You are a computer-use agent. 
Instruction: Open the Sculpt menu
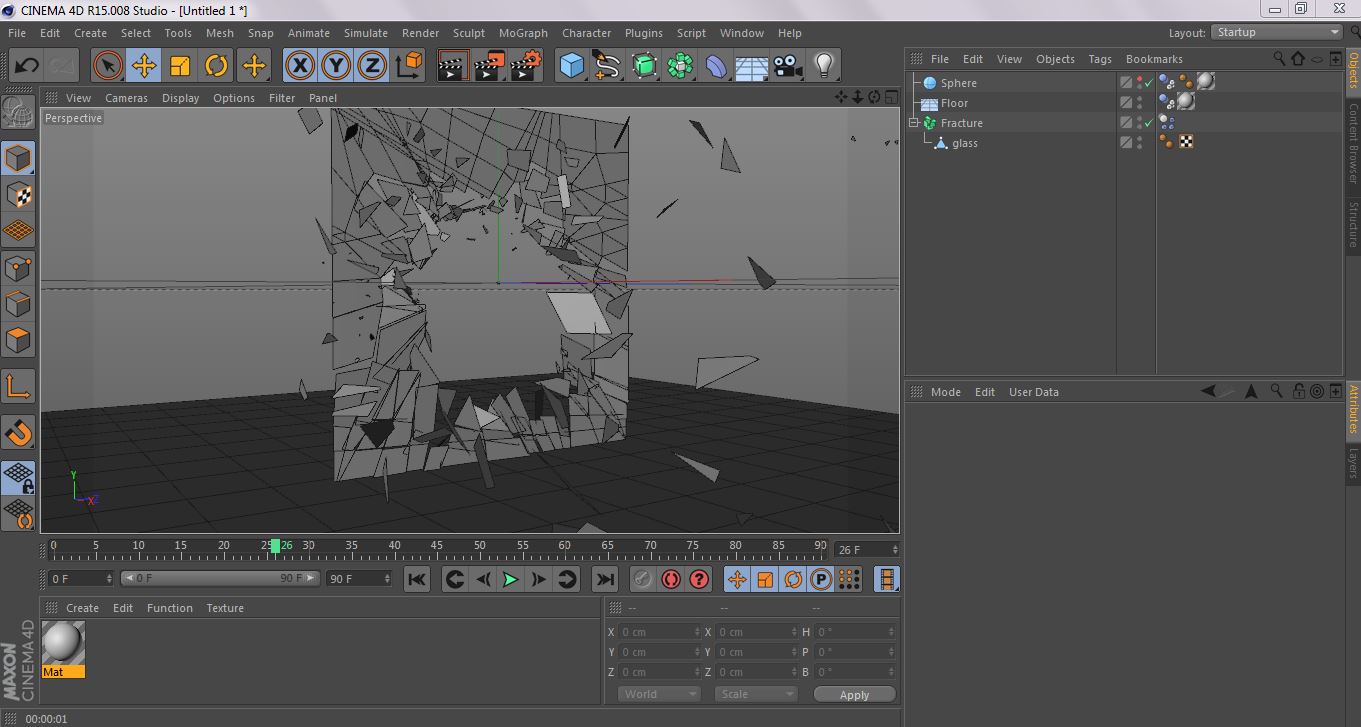tap(469, 33)
